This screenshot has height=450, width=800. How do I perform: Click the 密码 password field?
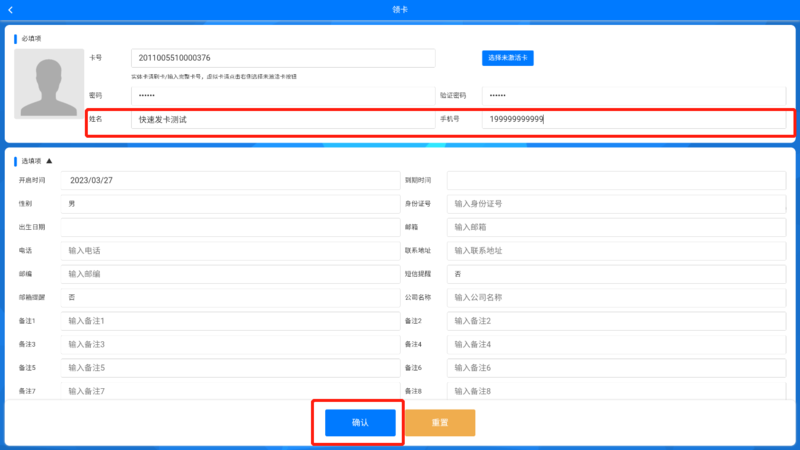pyautogui.click(x=283, y=95)
